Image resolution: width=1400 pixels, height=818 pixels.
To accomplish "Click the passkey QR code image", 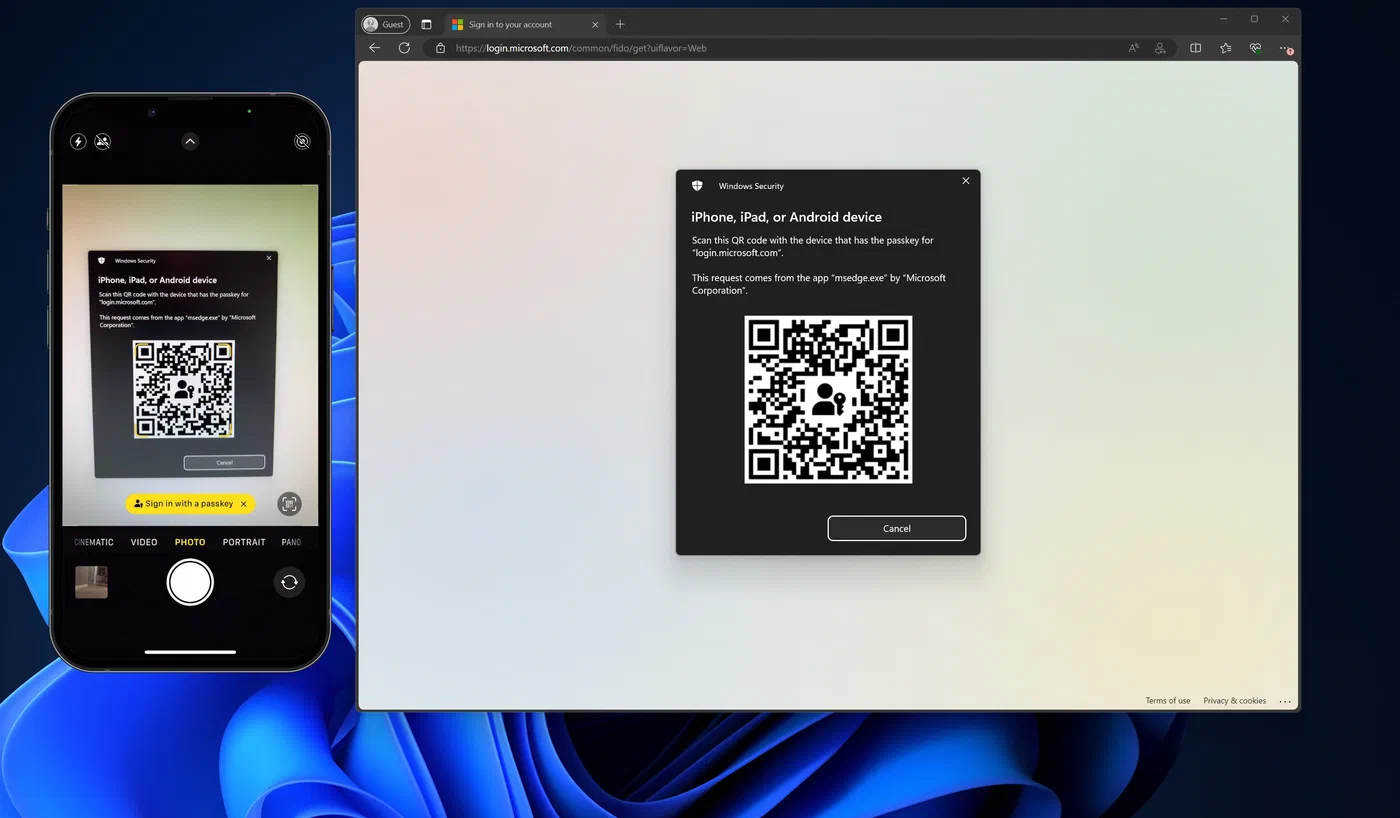I will click(x=828, y=399).
